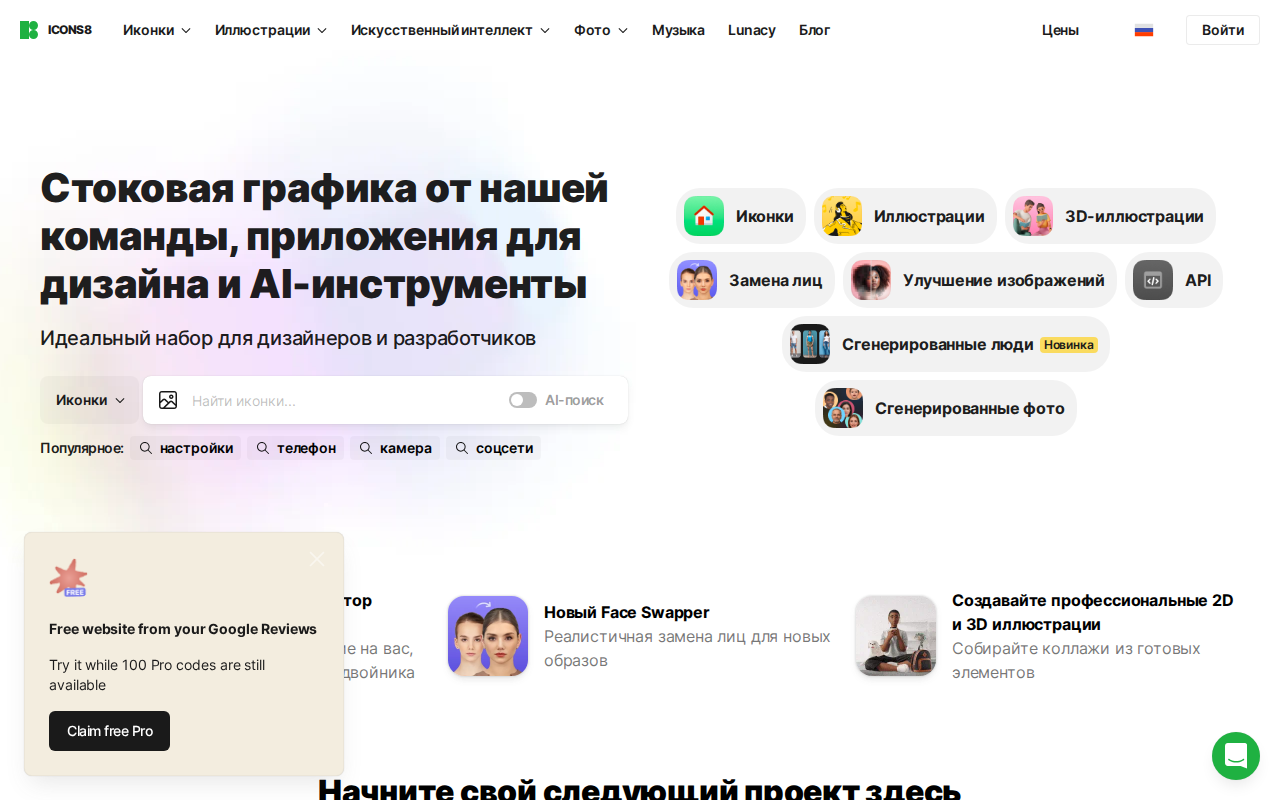Viewport: 1280px width, 800px height.
Task: Expand the Фото navigation dropdown
Action: pyautogui.click(x=601, y=30)
